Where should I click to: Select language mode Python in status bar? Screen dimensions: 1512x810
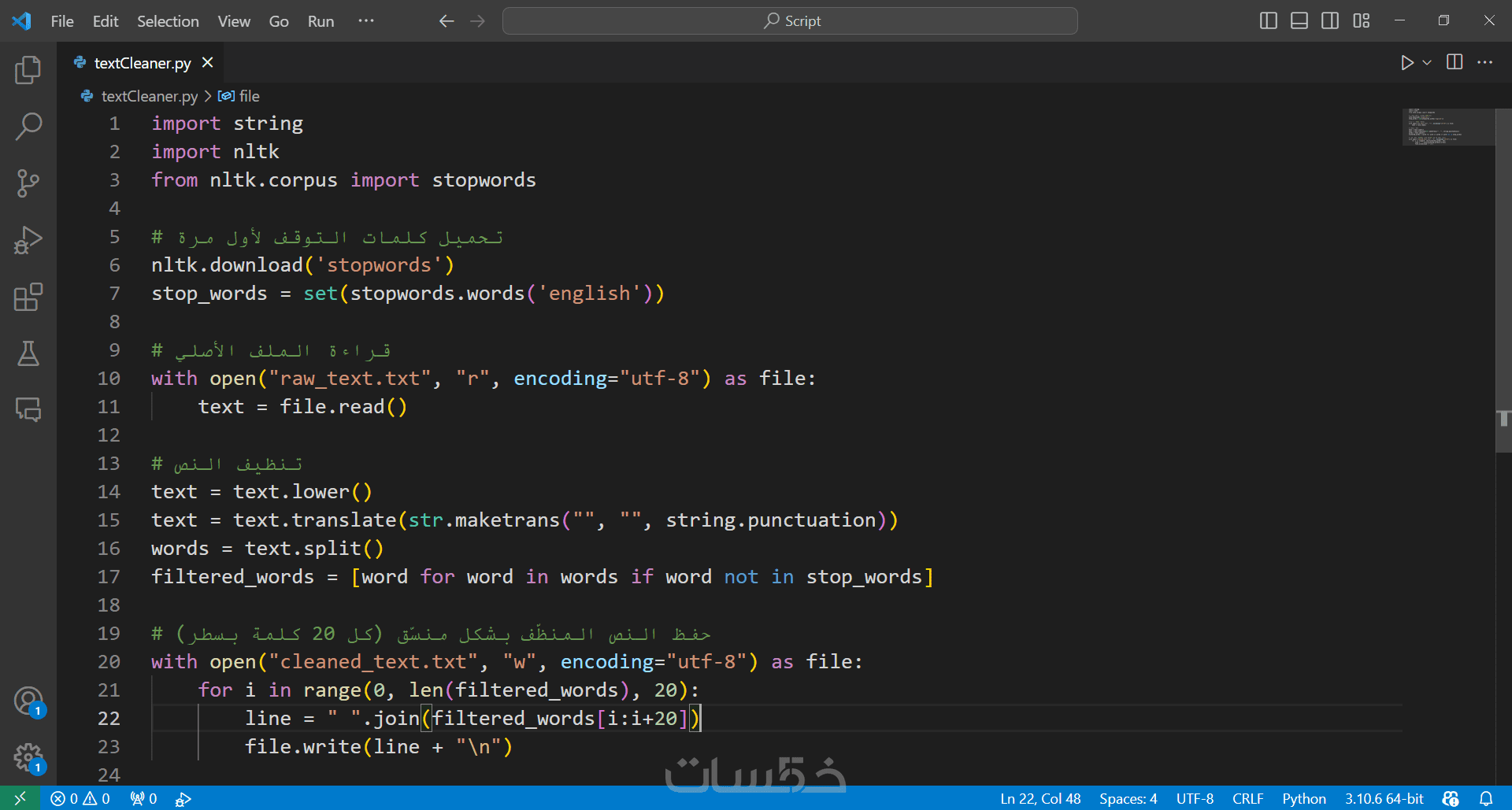pyautogui.click(x=1304, y=798)
